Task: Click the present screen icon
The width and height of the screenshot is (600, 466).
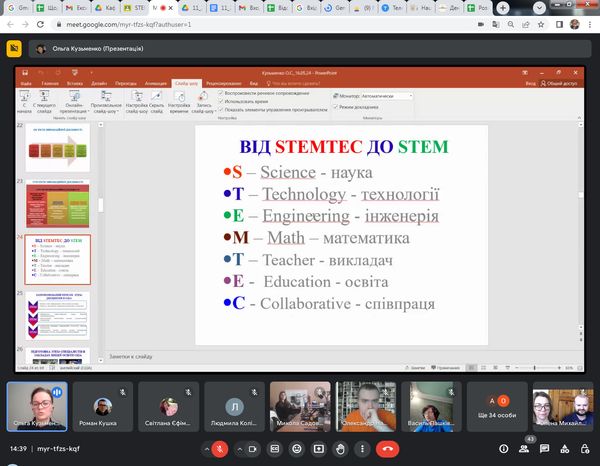Action: (x=319, y=449)
